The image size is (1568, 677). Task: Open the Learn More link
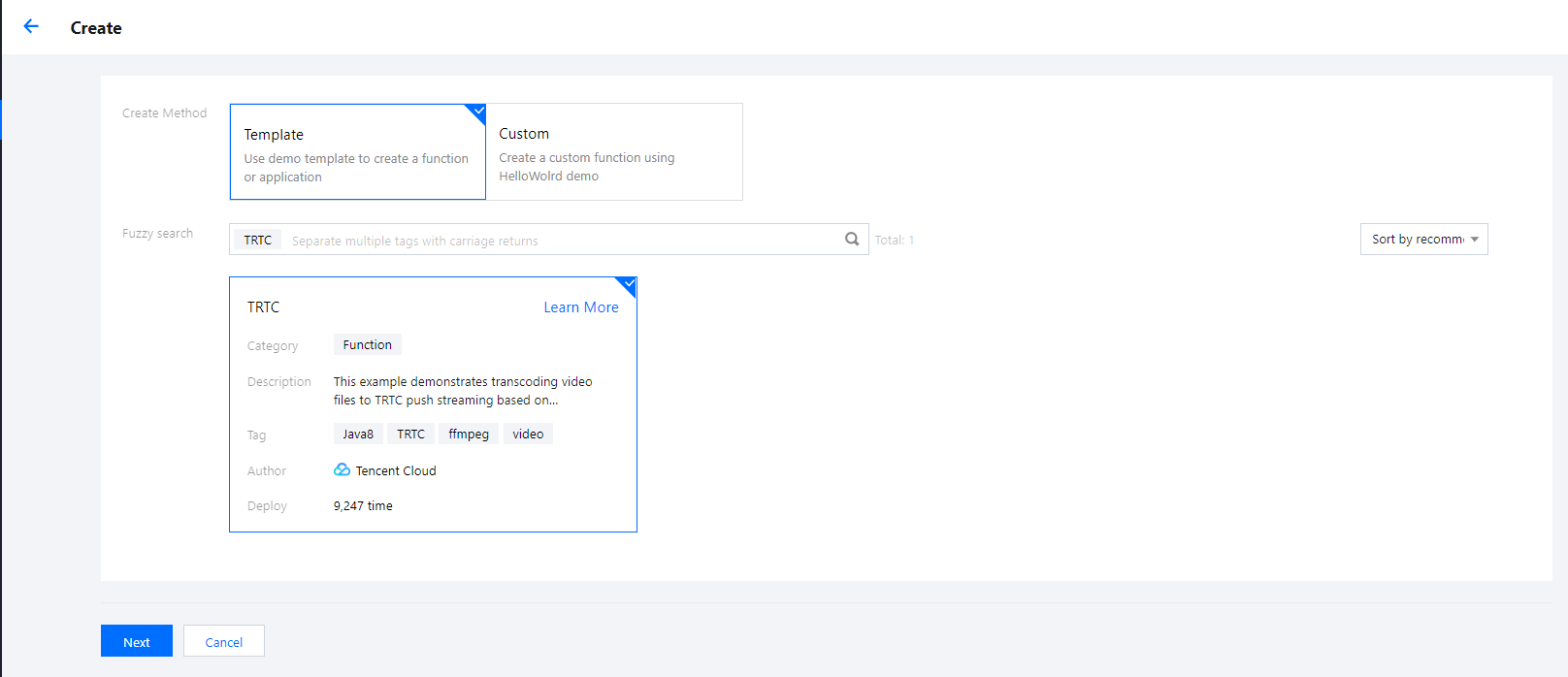(580, 307)
